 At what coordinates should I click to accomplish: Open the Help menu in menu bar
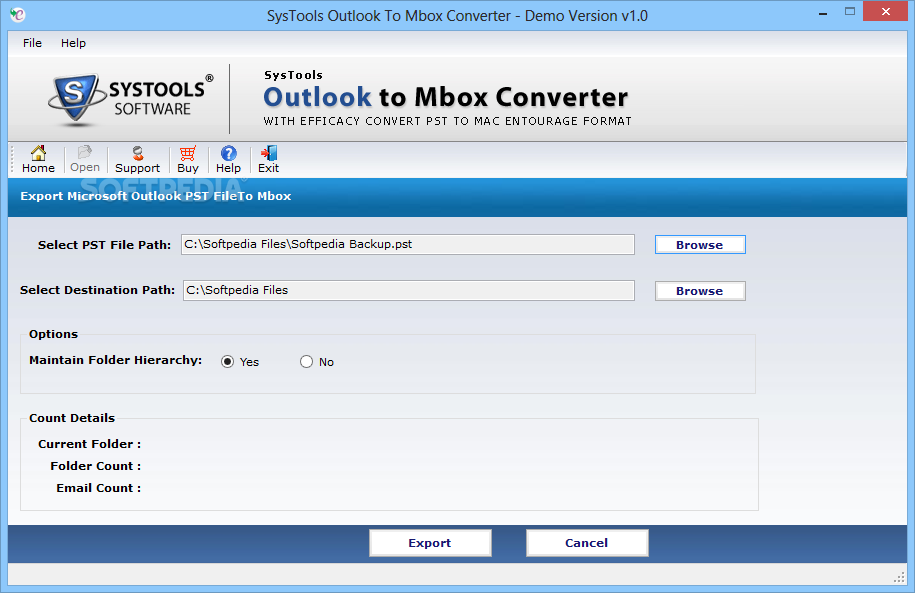pos(74,43)
